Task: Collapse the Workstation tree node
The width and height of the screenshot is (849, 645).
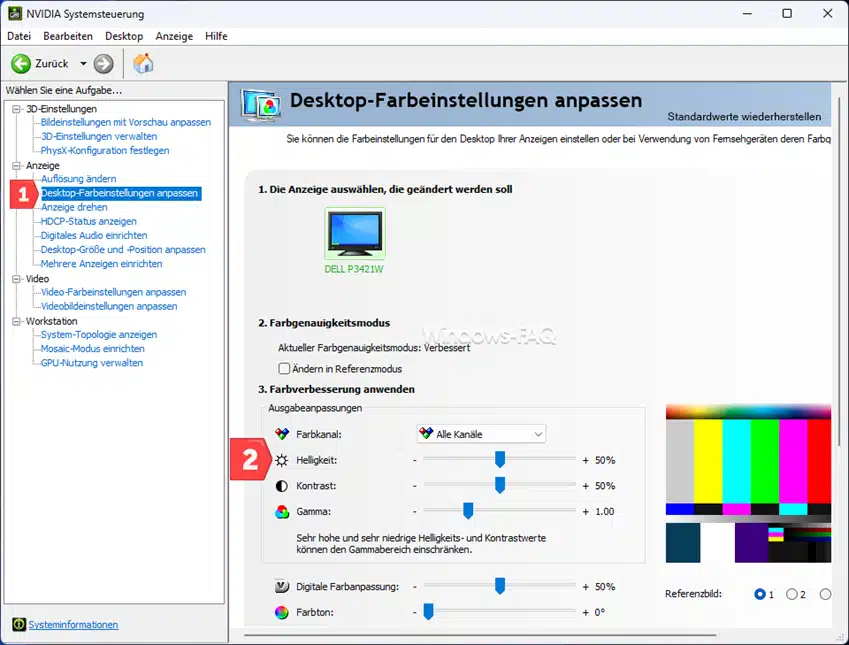Action: point(16,321)
